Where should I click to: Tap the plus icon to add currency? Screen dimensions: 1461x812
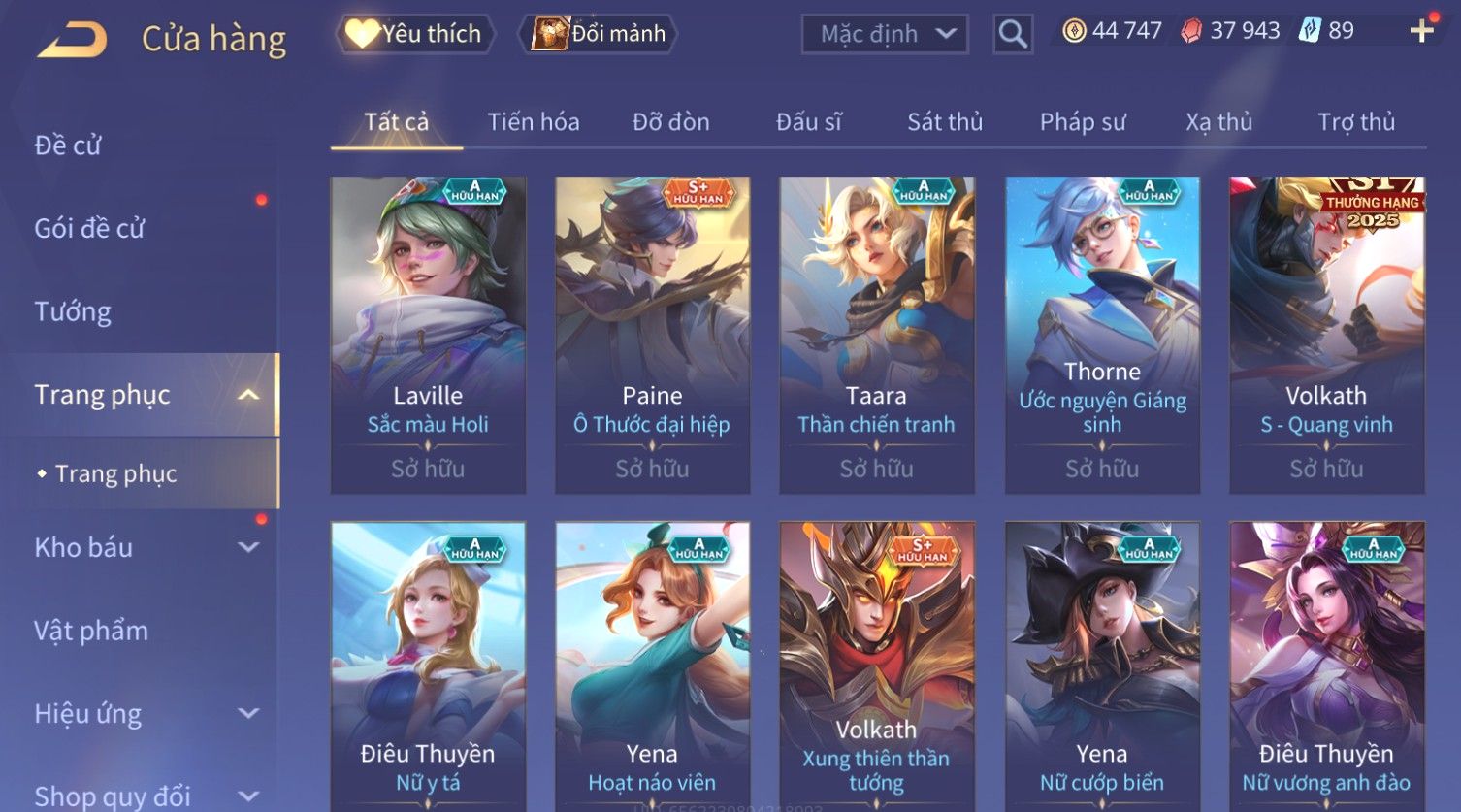click(x=1422, y=32)
